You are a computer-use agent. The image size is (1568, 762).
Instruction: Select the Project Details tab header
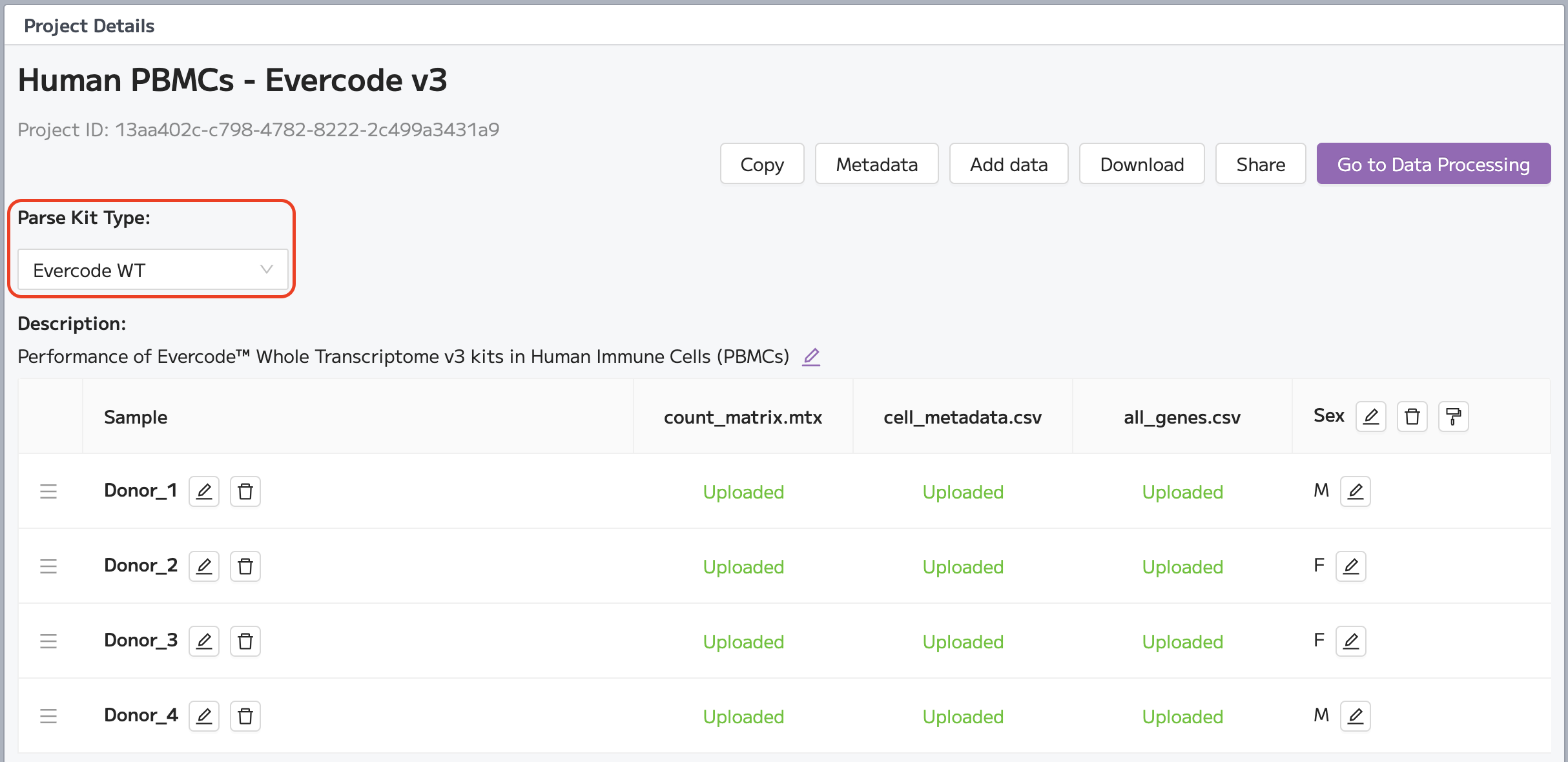click(89, 26)
